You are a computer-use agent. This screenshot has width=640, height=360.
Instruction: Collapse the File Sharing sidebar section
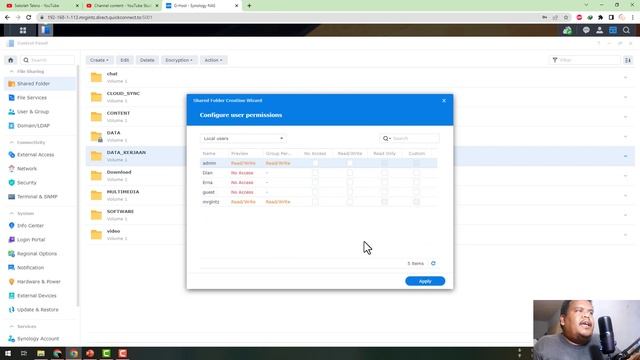(11, 71)
